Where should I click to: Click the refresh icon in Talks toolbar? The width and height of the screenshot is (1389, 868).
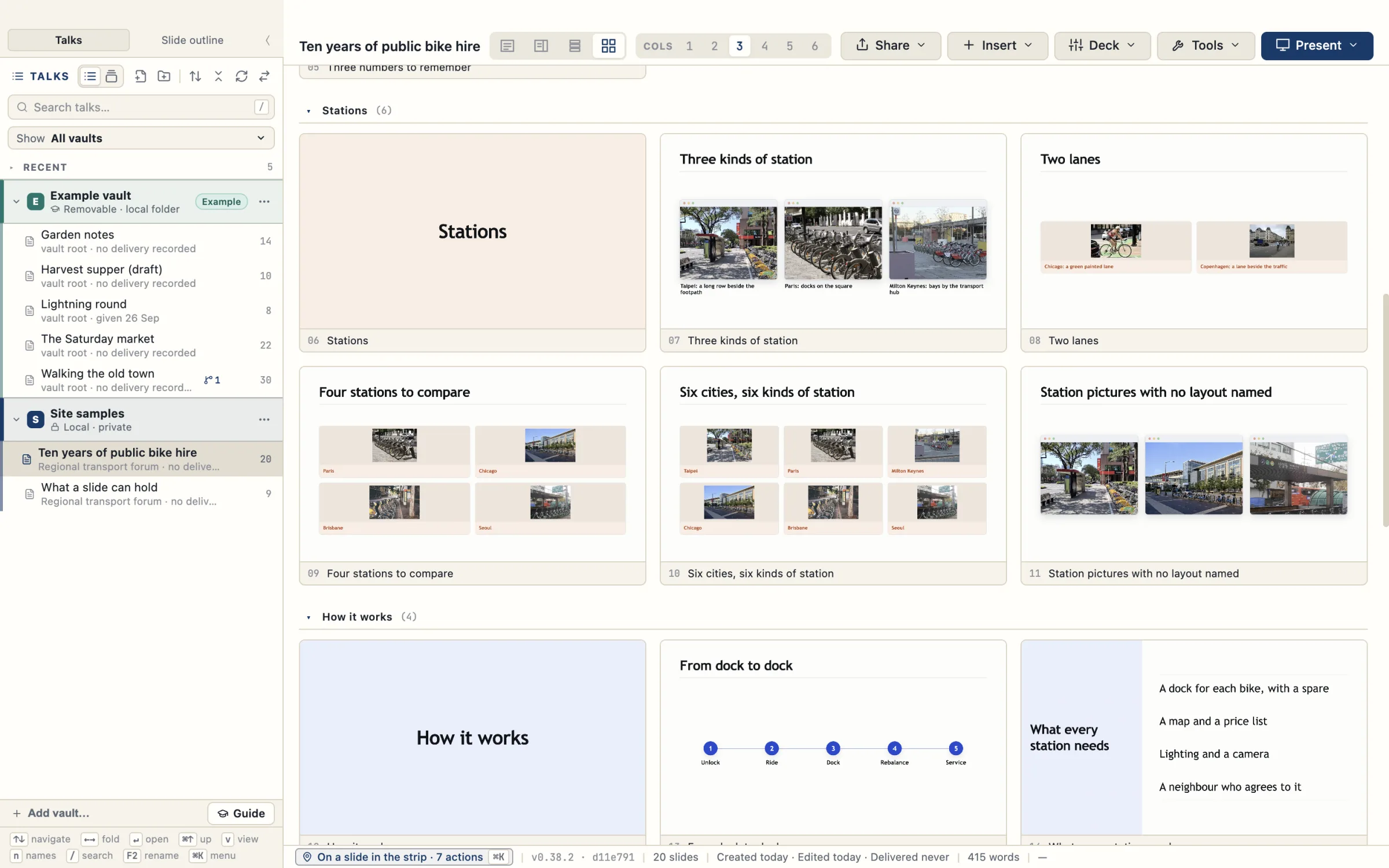241,76
